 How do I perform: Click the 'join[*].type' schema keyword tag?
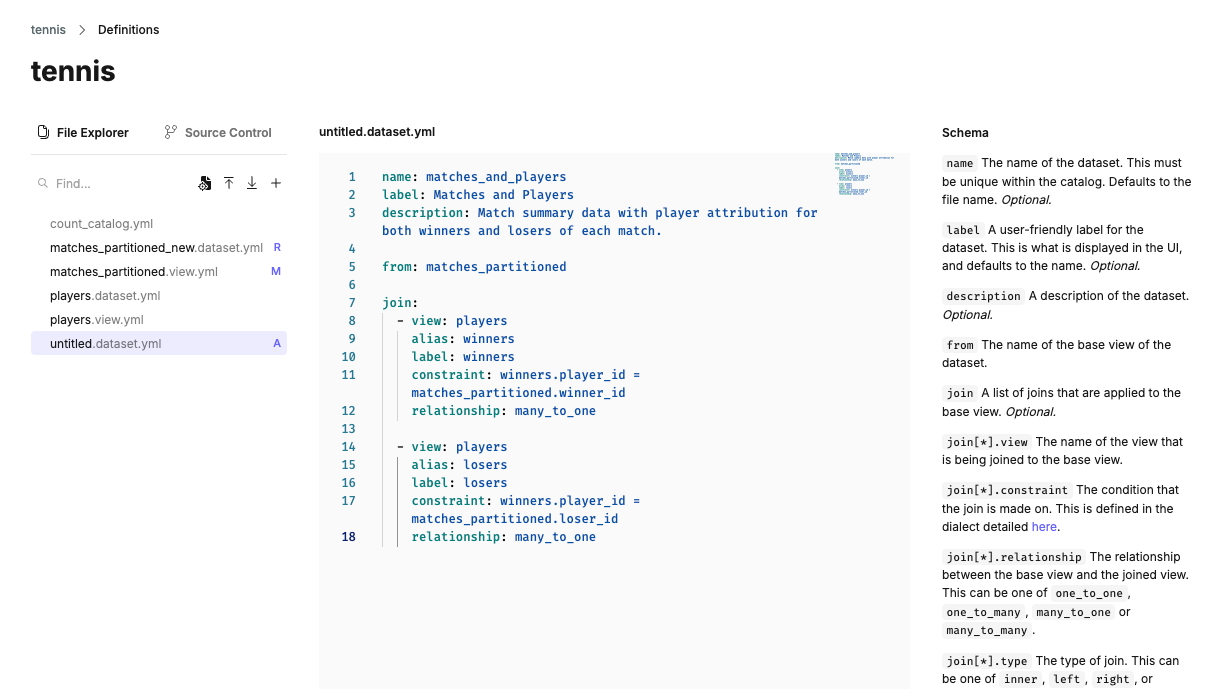click(987, 661)
